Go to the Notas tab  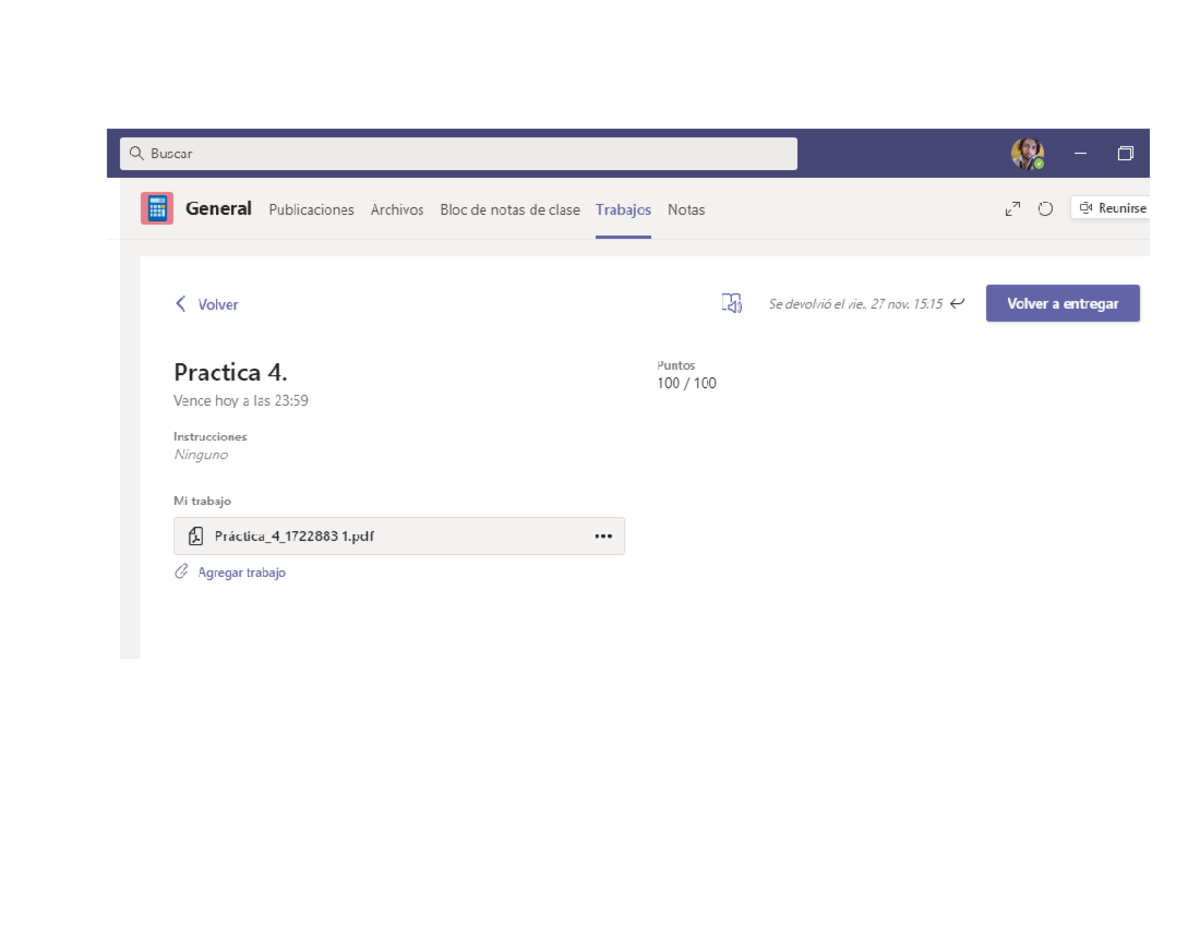(x=686, y=210)
